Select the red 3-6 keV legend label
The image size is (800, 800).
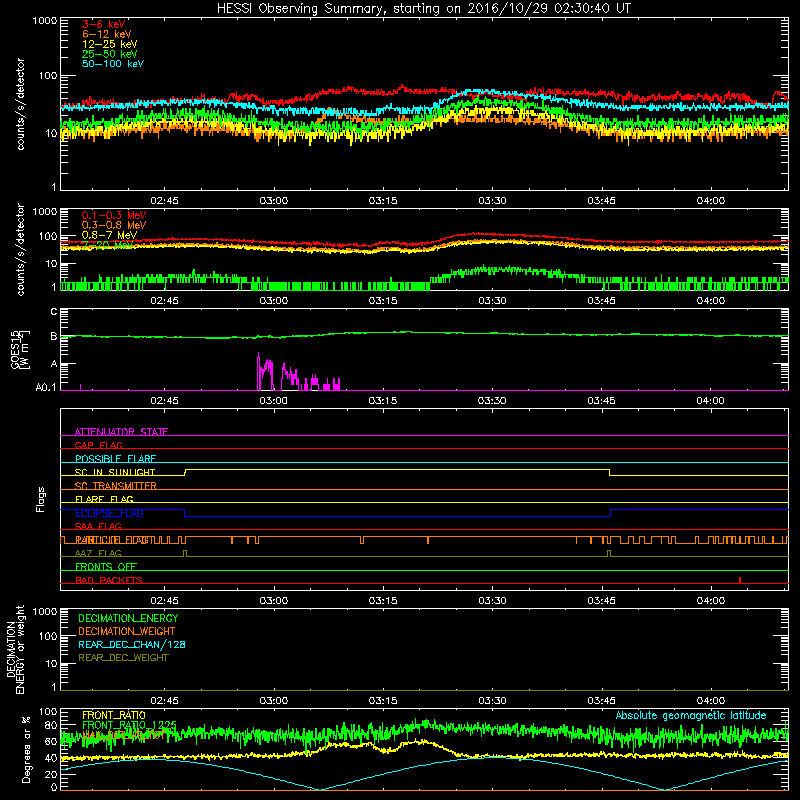pos(103,24)
